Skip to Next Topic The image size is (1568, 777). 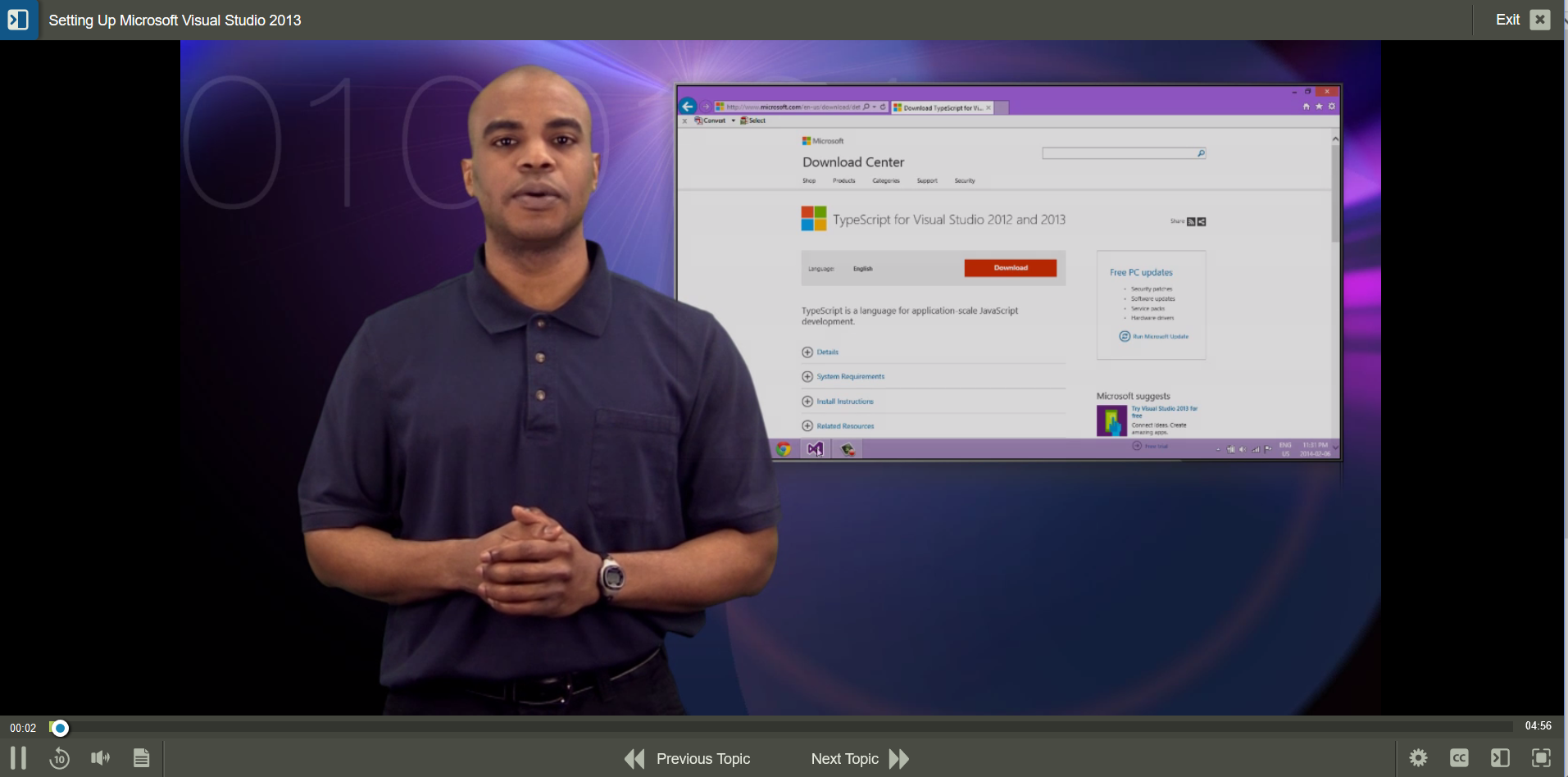click(860, 759)
